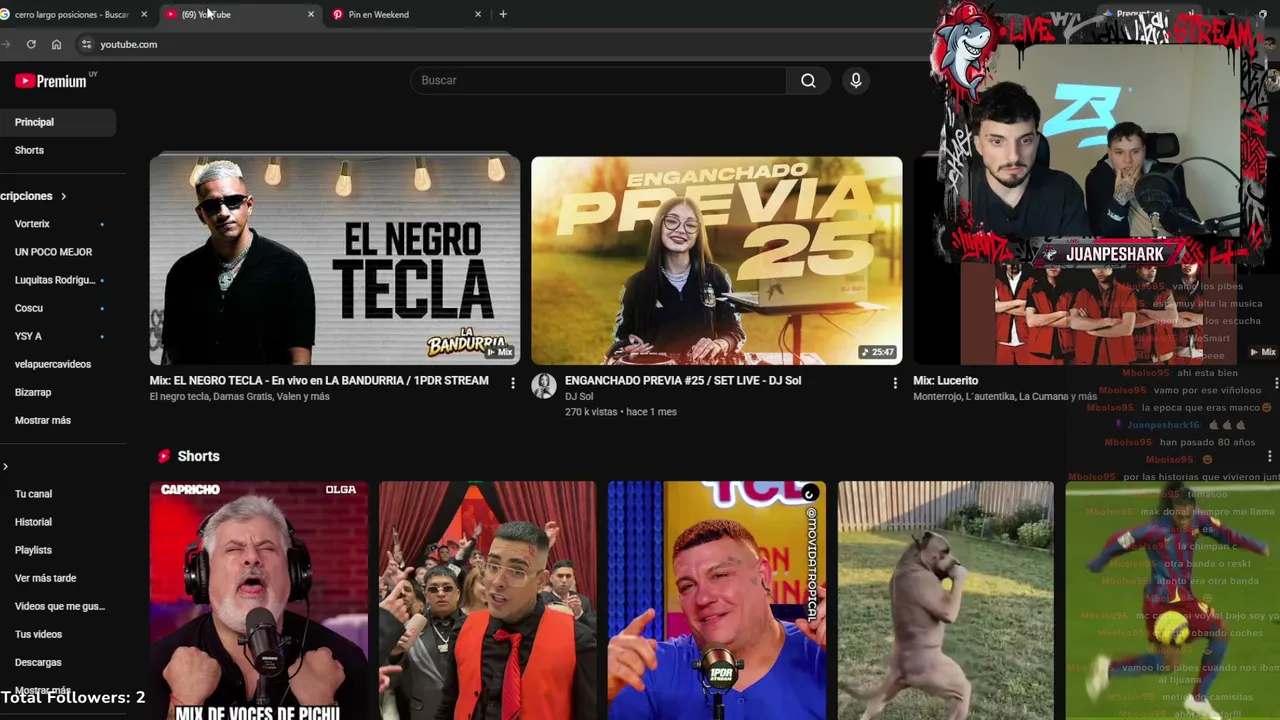Select Principal in the sidebar
The height and width of the screenshot is (720, 1280).
58,122
